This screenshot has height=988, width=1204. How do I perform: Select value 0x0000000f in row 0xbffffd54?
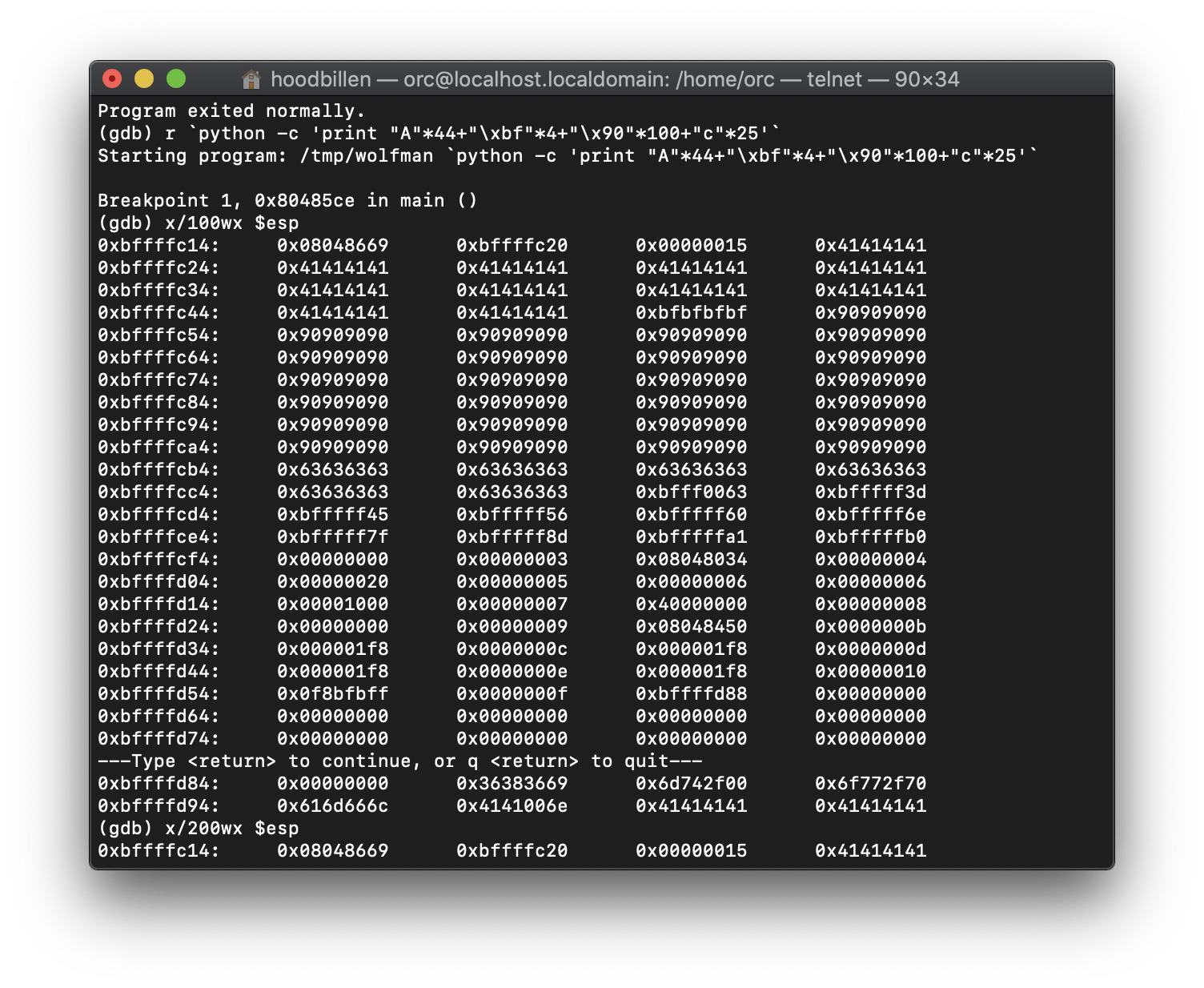pyautogui.click(x=512, y=693)
